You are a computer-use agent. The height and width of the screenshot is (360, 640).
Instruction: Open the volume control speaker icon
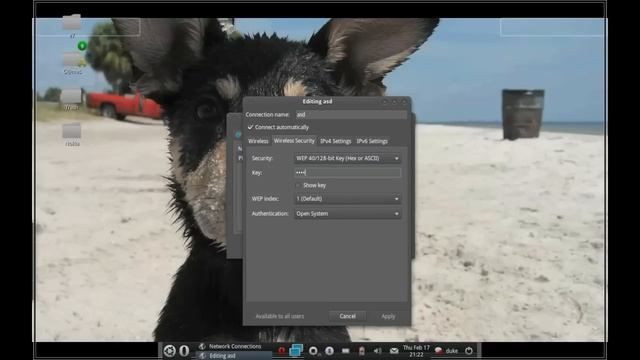pyautogui.click(x=378, y=351)
